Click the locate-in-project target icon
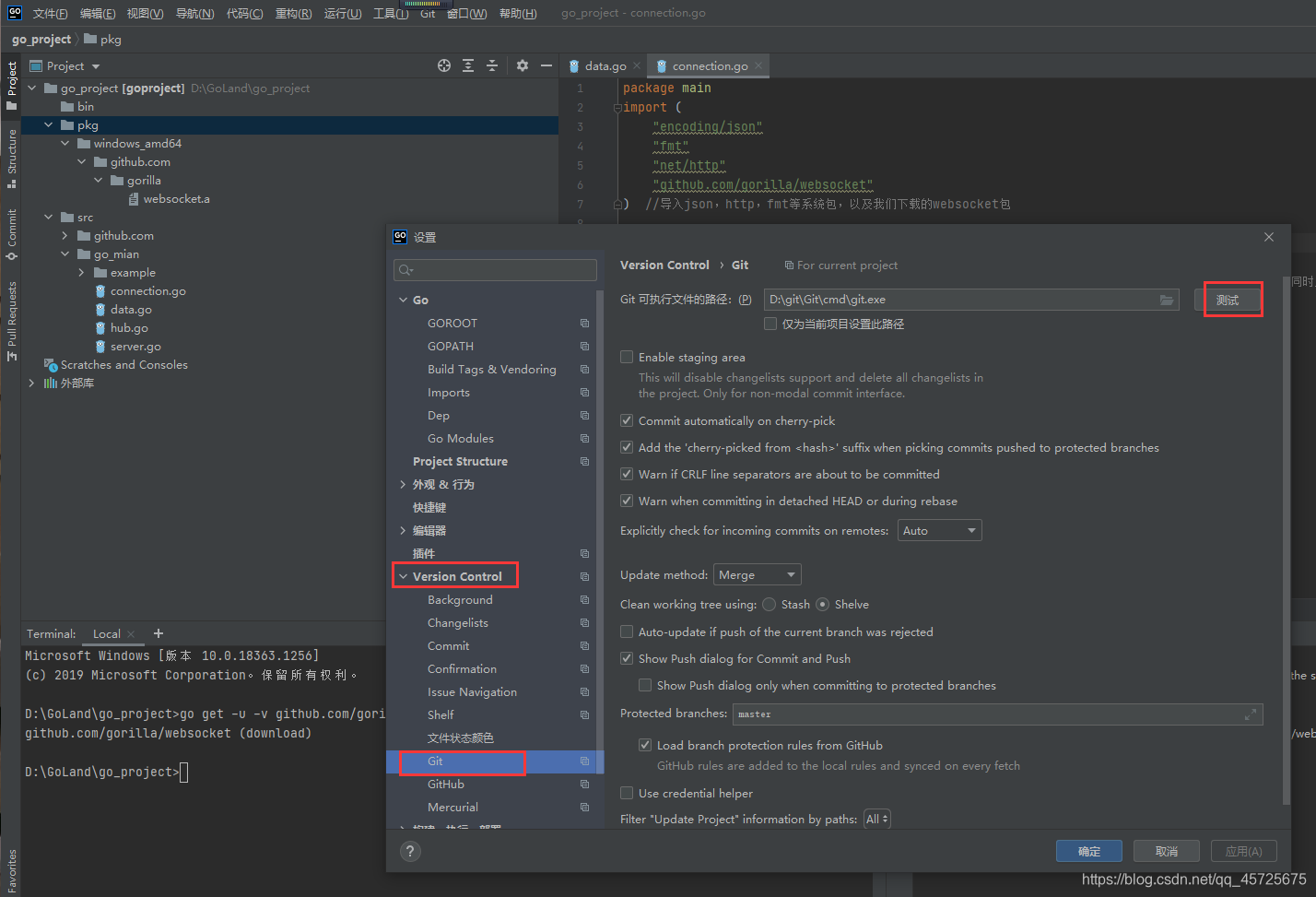This screenshot has height=897, width=1316. coord(444,65)
